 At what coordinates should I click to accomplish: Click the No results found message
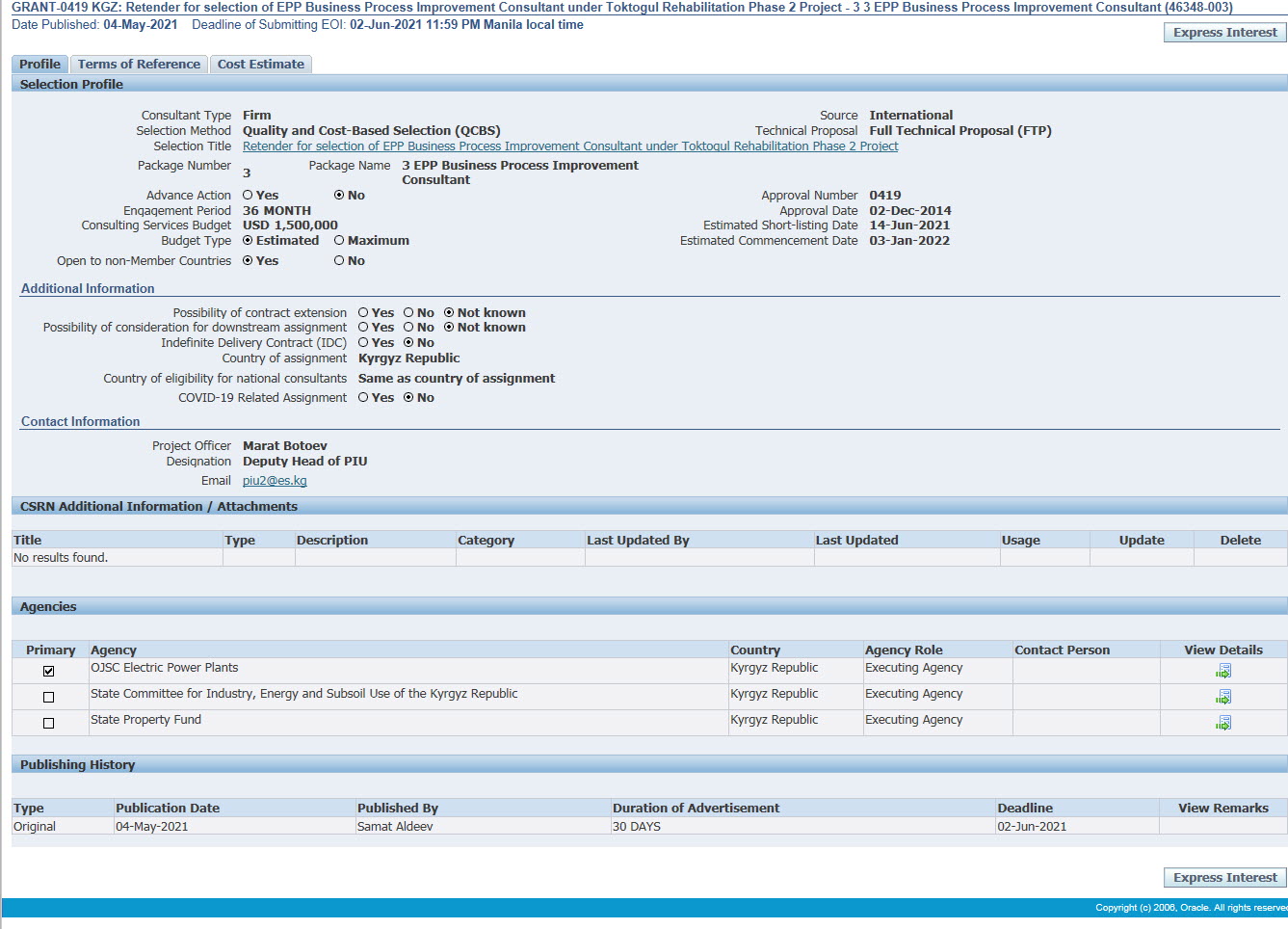click(x=61, y=557)
